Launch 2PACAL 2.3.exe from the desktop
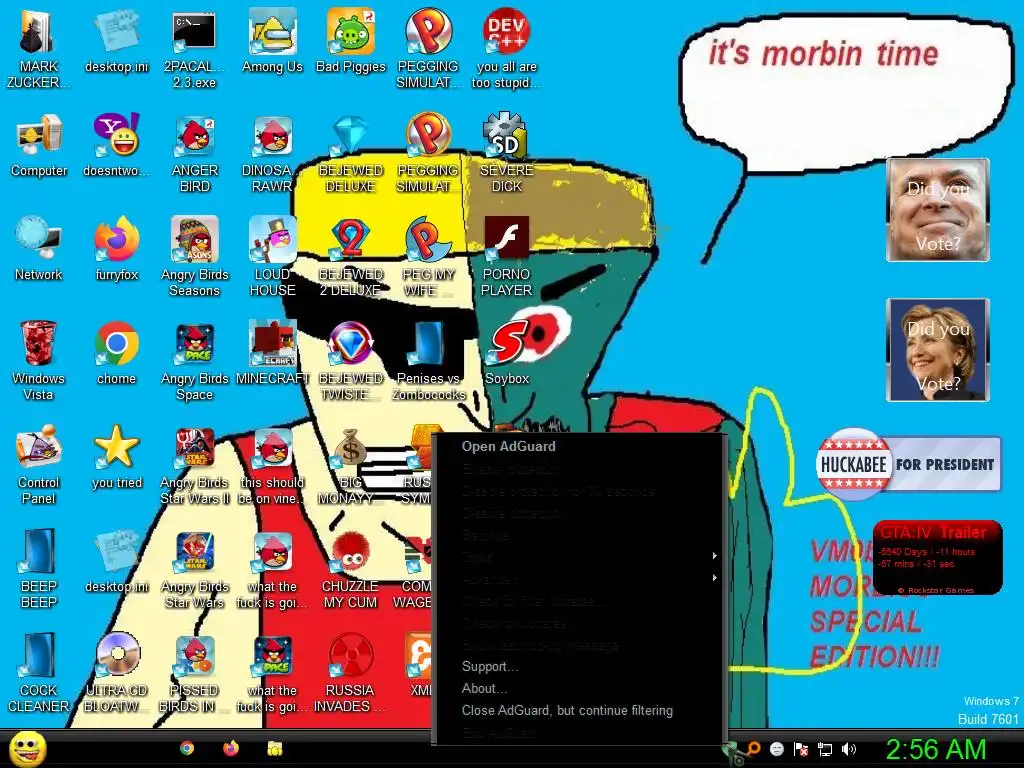 coord(194,49)
